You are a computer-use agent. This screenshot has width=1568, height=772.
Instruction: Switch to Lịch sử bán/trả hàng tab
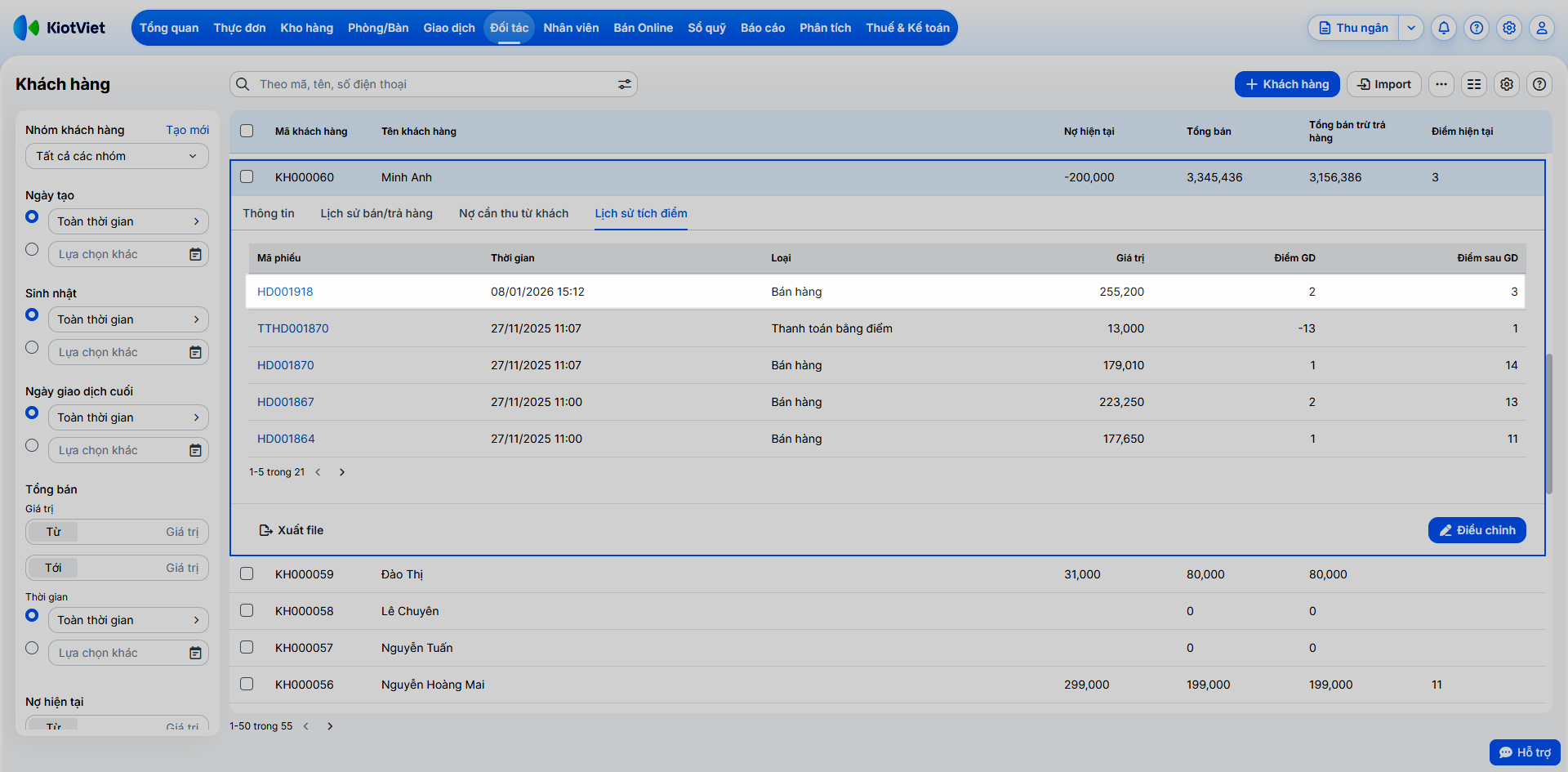376,213
